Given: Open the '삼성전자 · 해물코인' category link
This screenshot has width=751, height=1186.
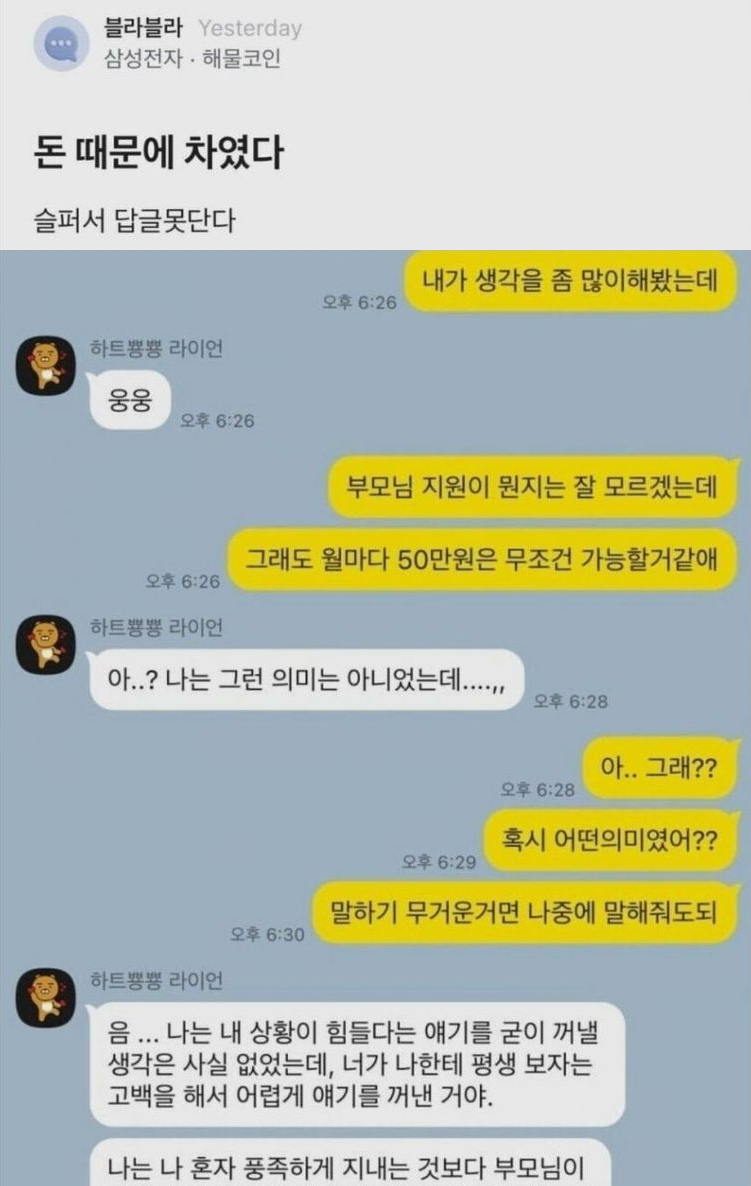Looking at the screenshot, I should pos(192,58).
